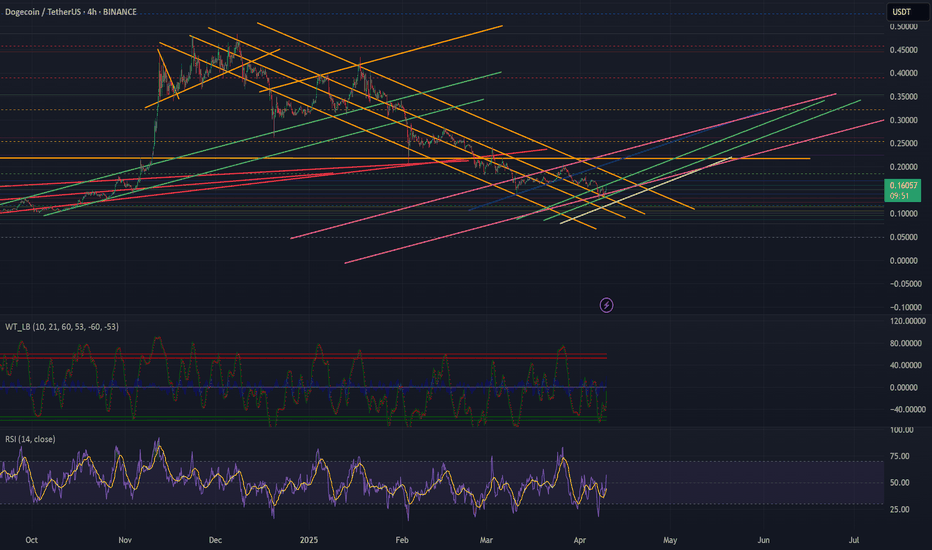Click the 120.00000 WT_LB scale label
Viewport: 932px width, 550px height.
[x=907, y=321]
